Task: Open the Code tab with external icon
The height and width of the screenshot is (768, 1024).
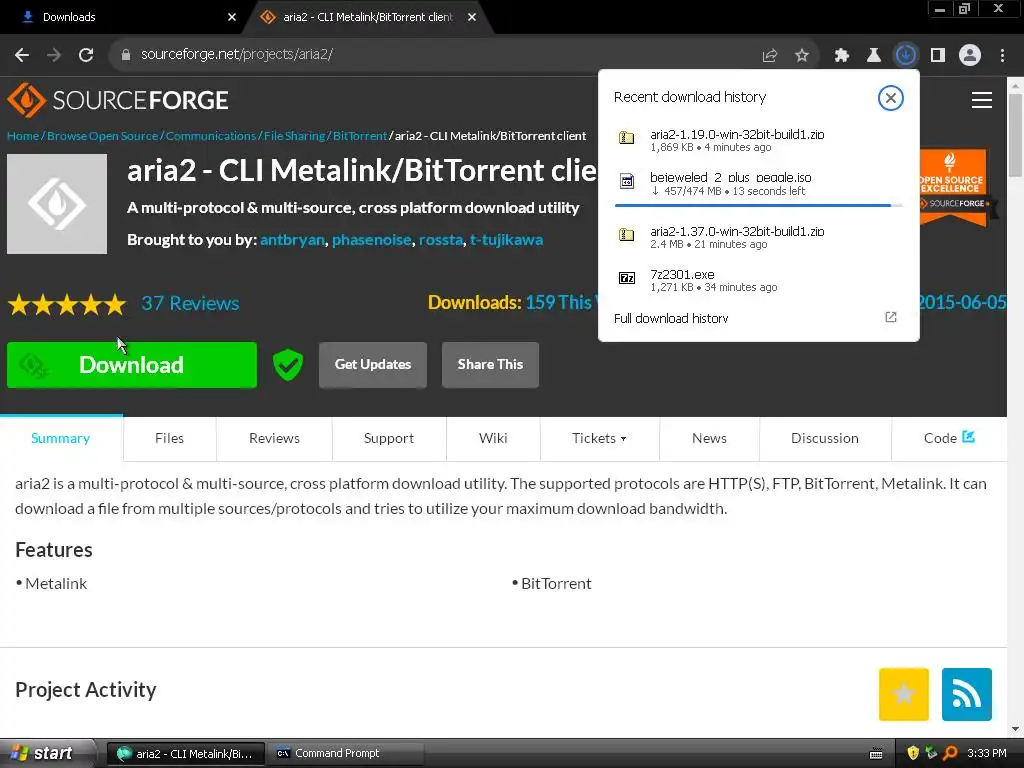Action: [949, 438]
